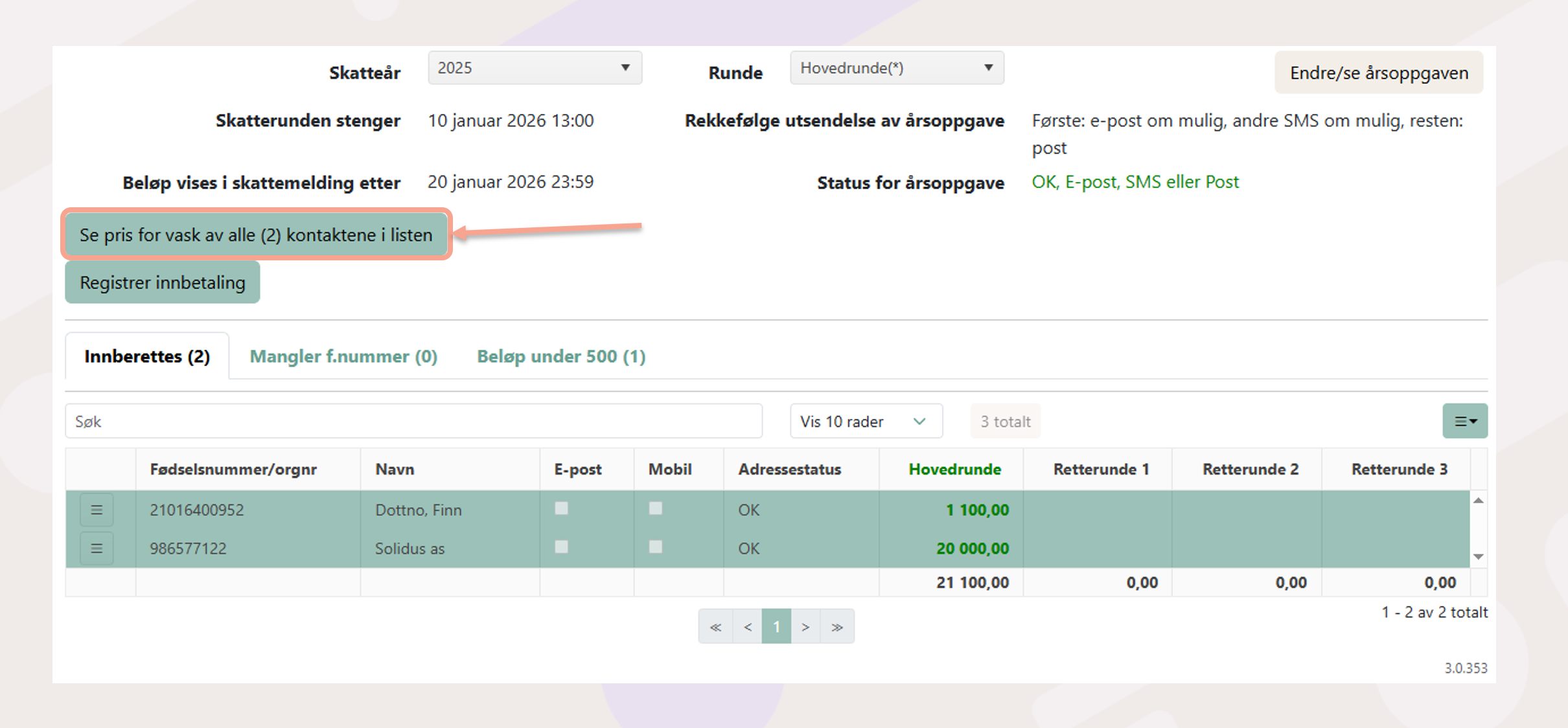Click Endre/se årsoppgaven button
1568x728 pixels.
(1379, 73)
